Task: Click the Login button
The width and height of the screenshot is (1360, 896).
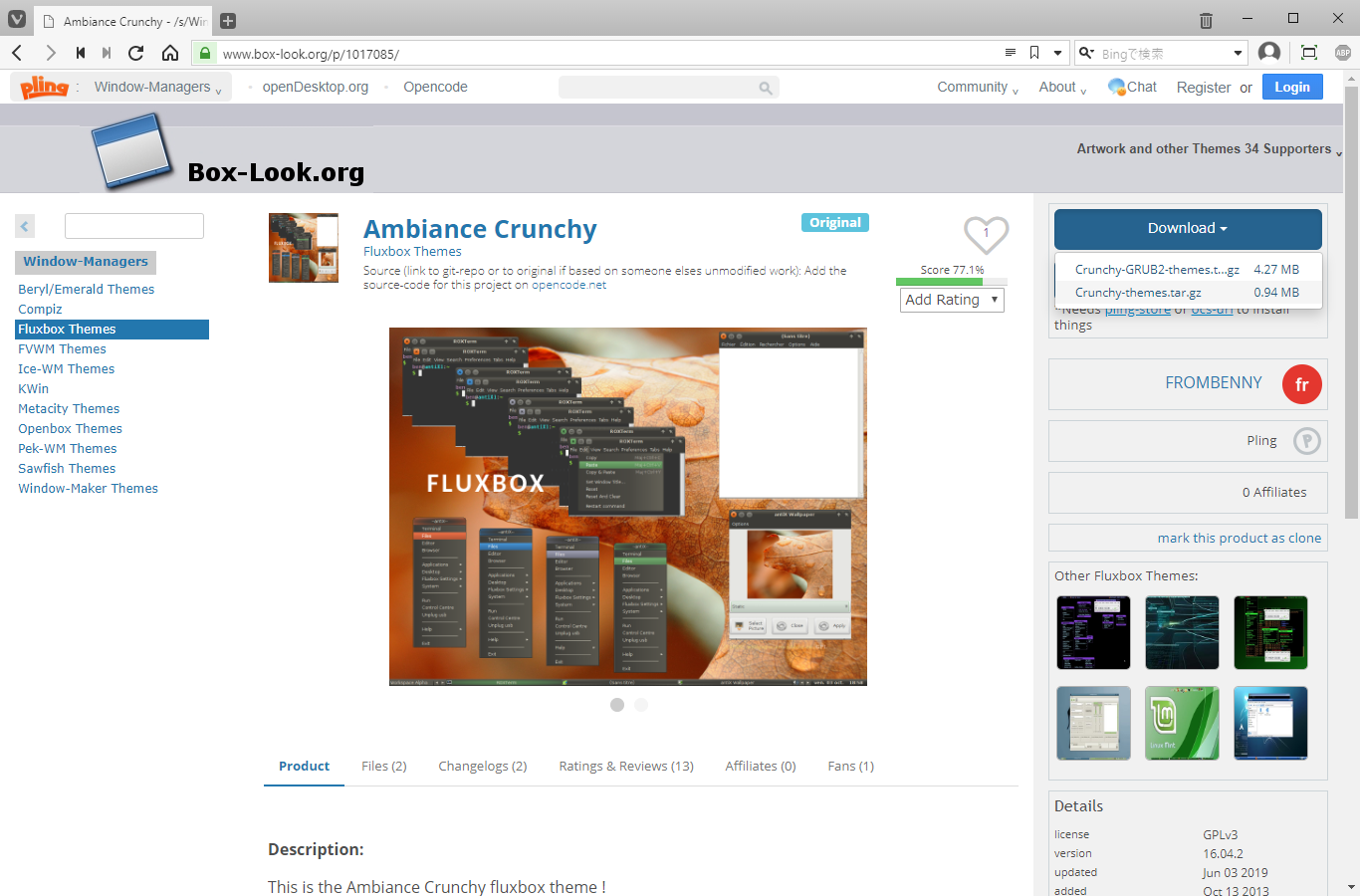Action: coord(1292,87)
